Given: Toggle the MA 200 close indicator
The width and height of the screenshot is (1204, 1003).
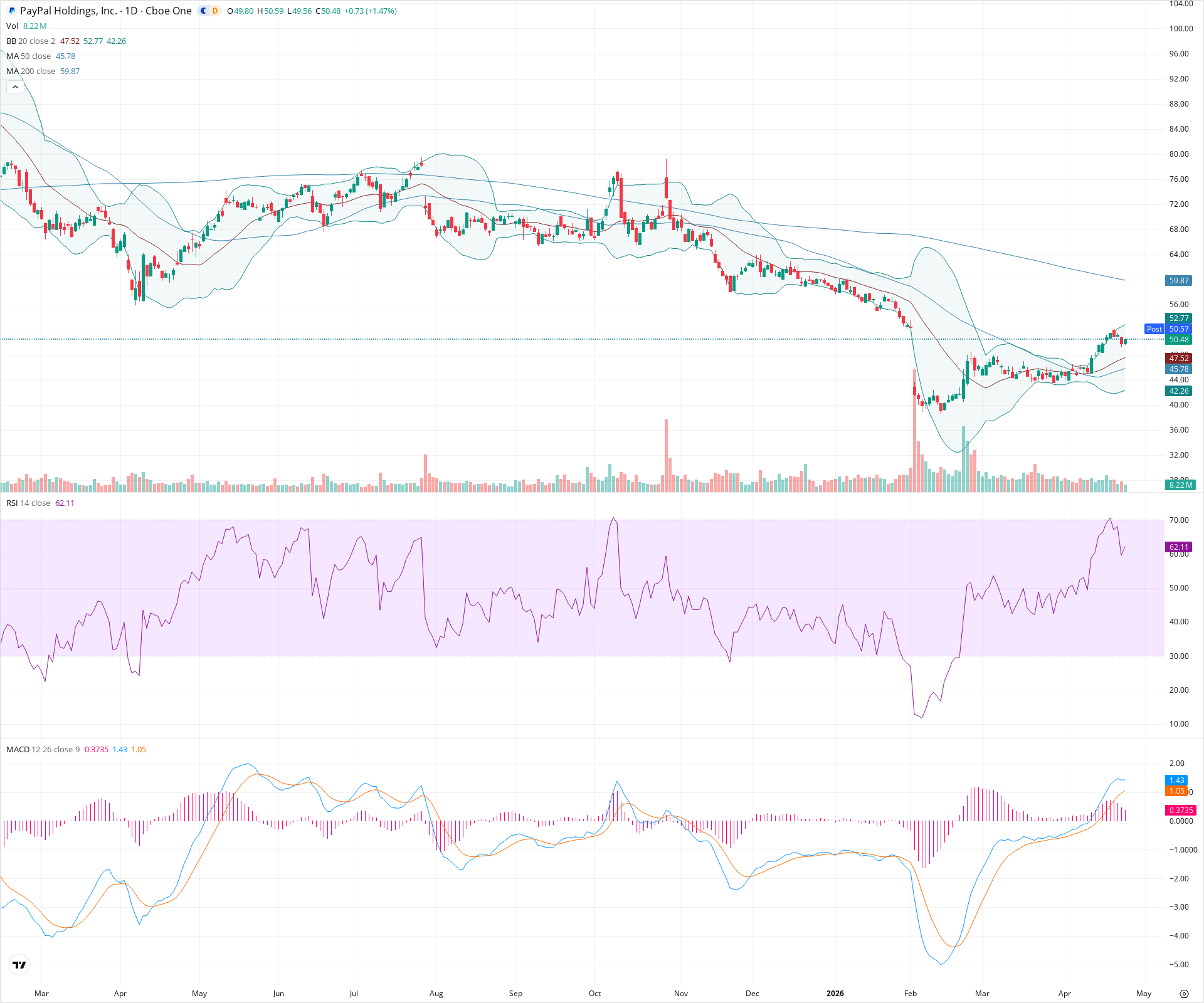Looking at the screenshot, I should [14, 71].
